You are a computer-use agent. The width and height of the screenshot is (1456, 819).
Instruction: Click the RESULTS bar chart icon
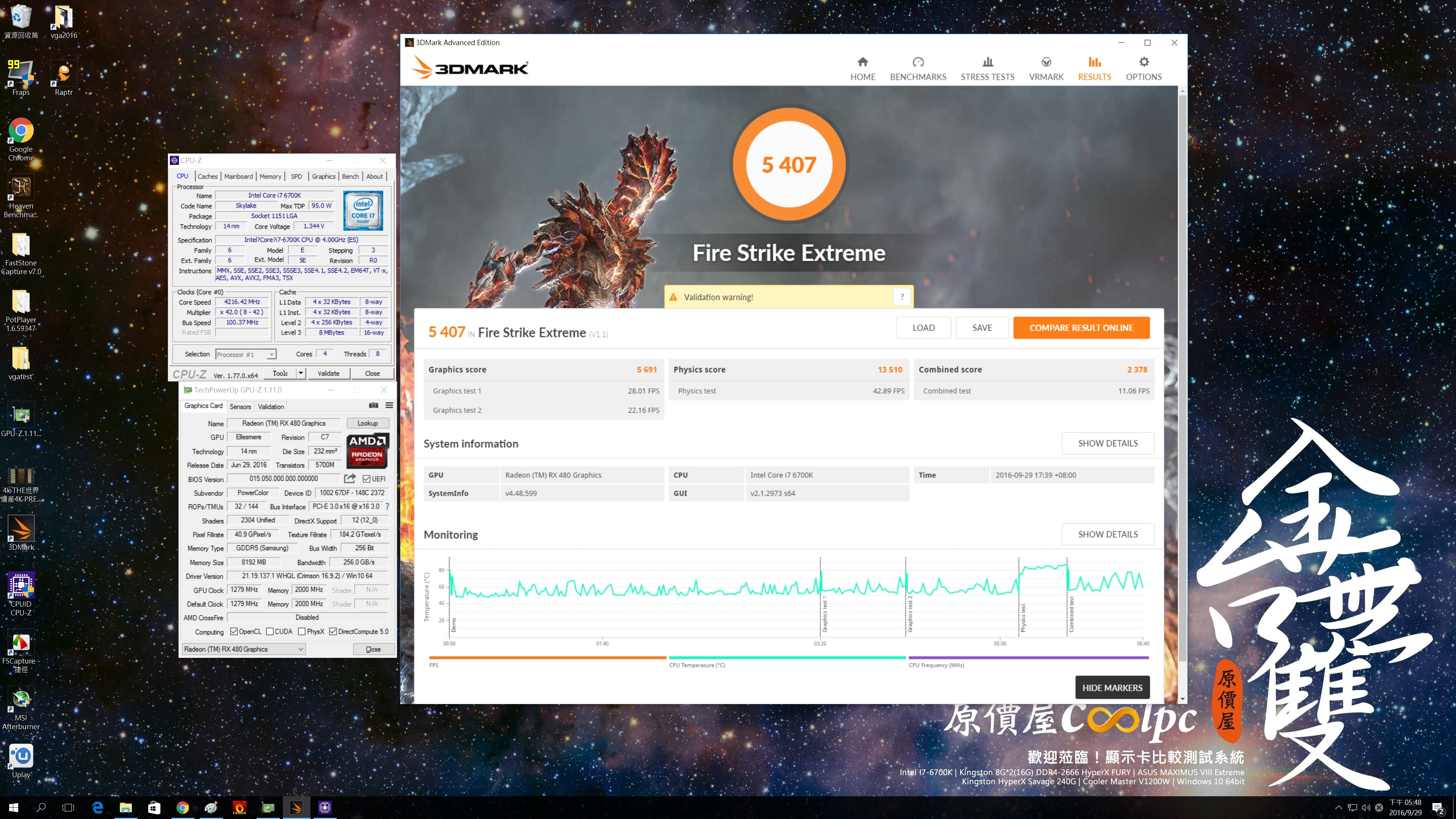tap(1094, 62)
